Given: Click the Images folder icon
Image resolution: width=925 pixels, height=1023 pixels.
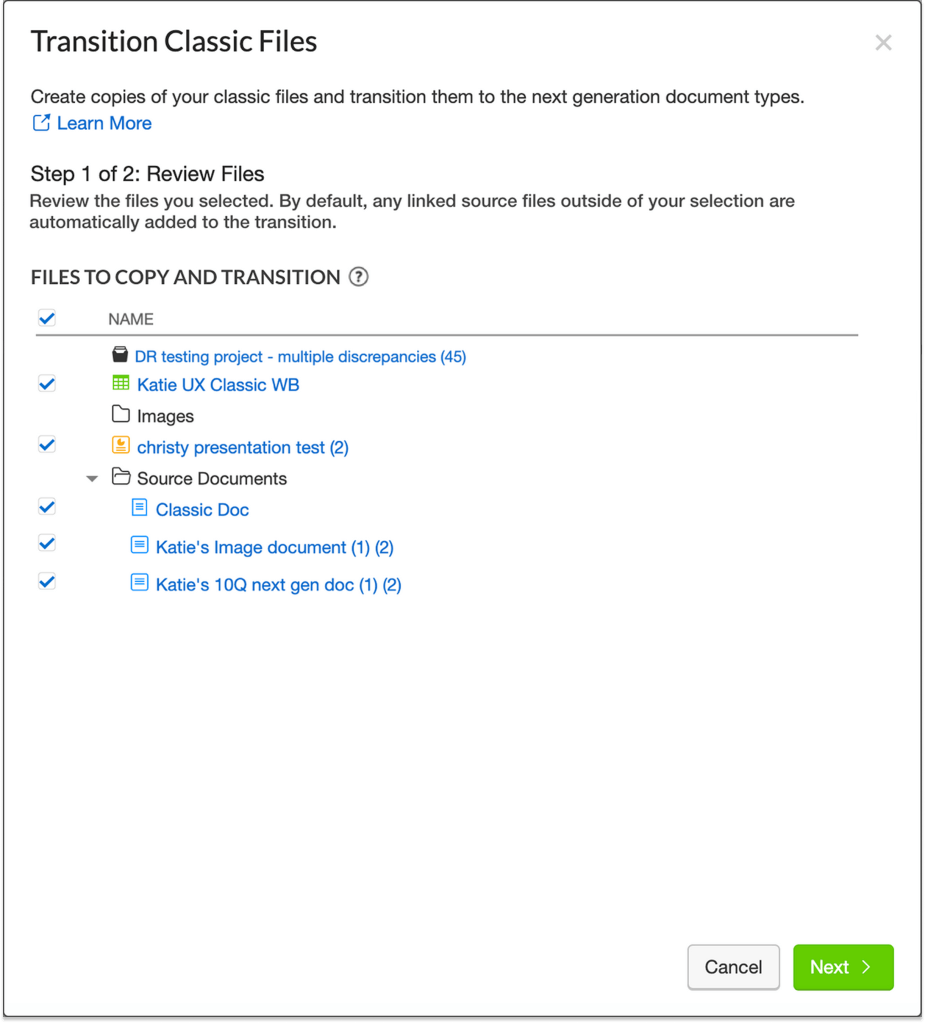Looking at the screenshot, I should [x=121, y=414].
